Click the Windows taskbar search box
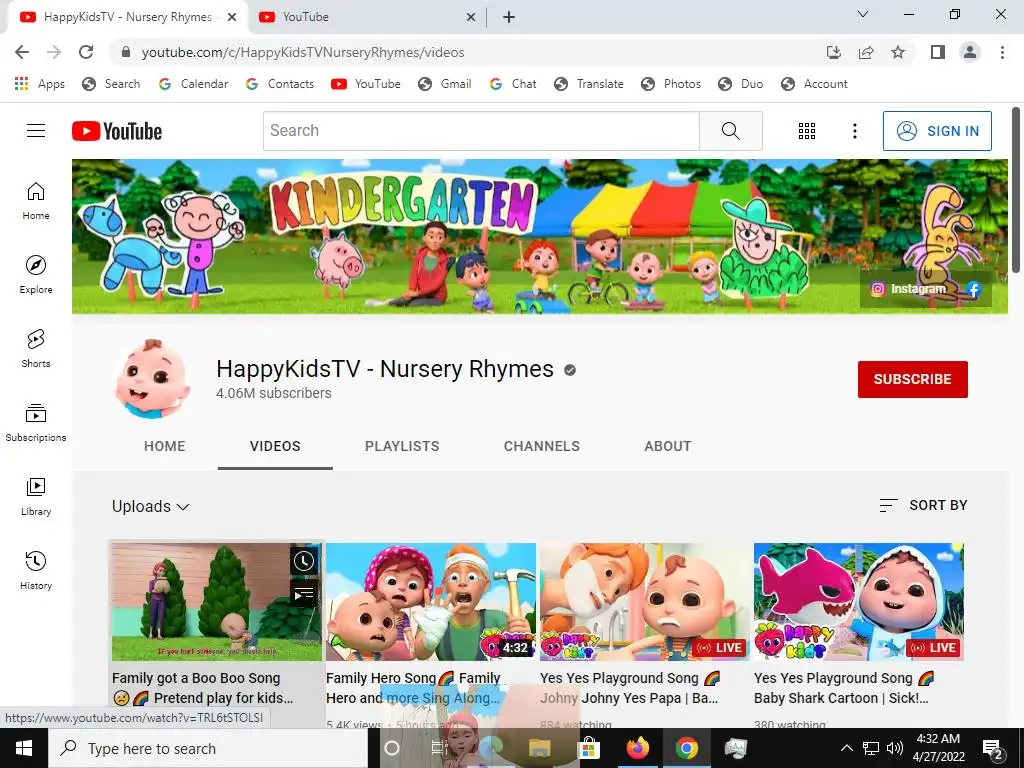The image size is (1024, 768). click(x=208, y=748)
